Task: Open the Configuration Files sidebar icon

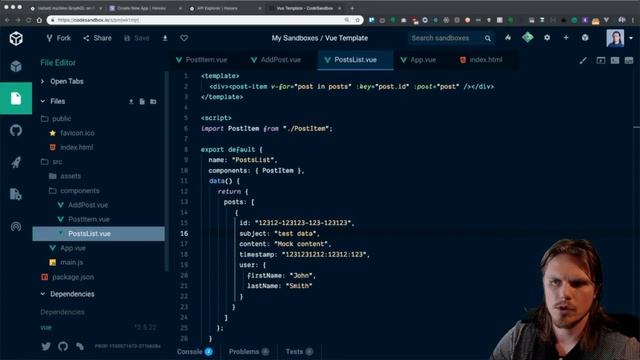Action: 16,194
